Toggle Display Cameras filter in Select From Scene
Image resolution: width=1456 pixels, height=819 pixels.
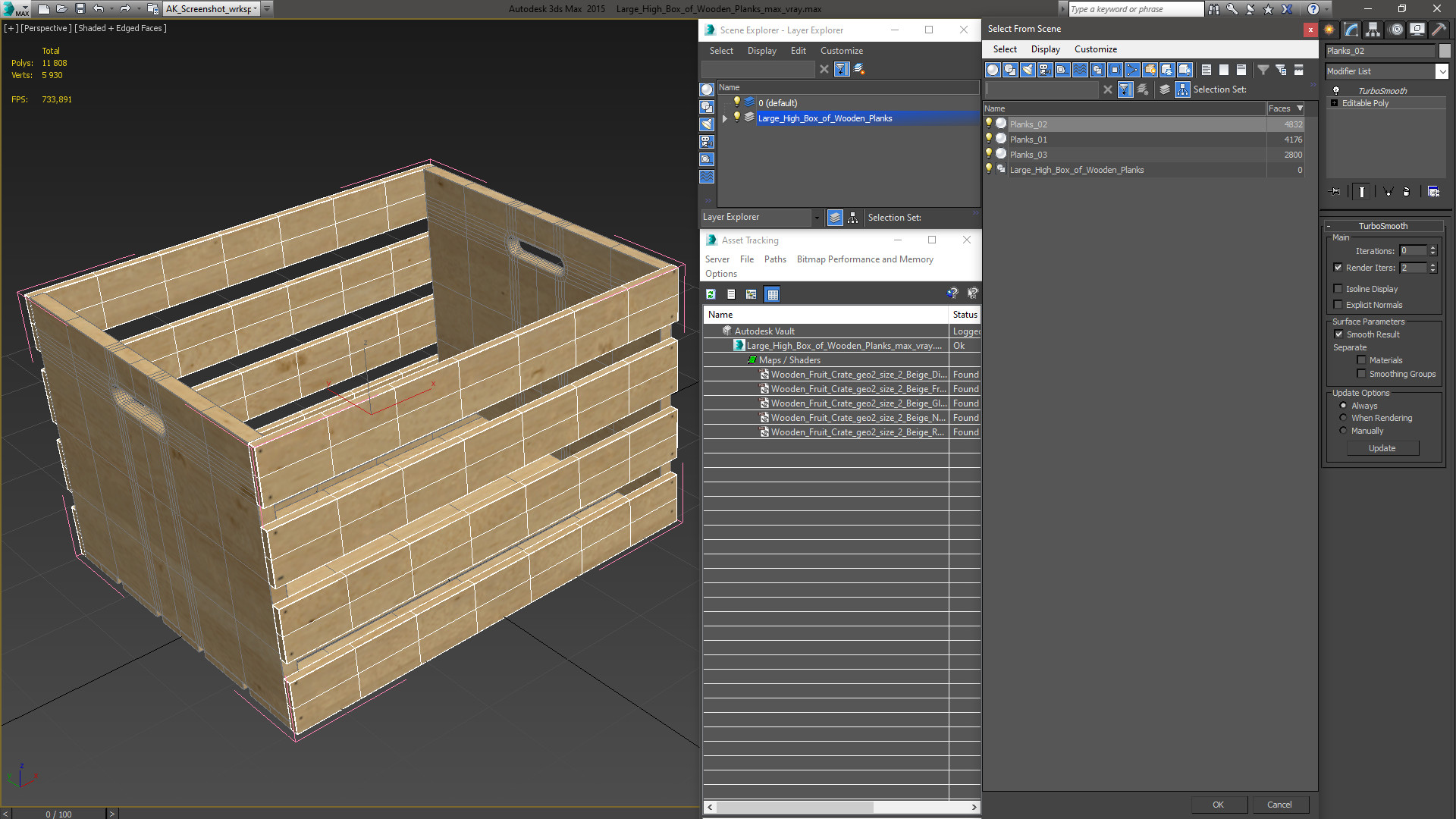tap(1045, 70)
